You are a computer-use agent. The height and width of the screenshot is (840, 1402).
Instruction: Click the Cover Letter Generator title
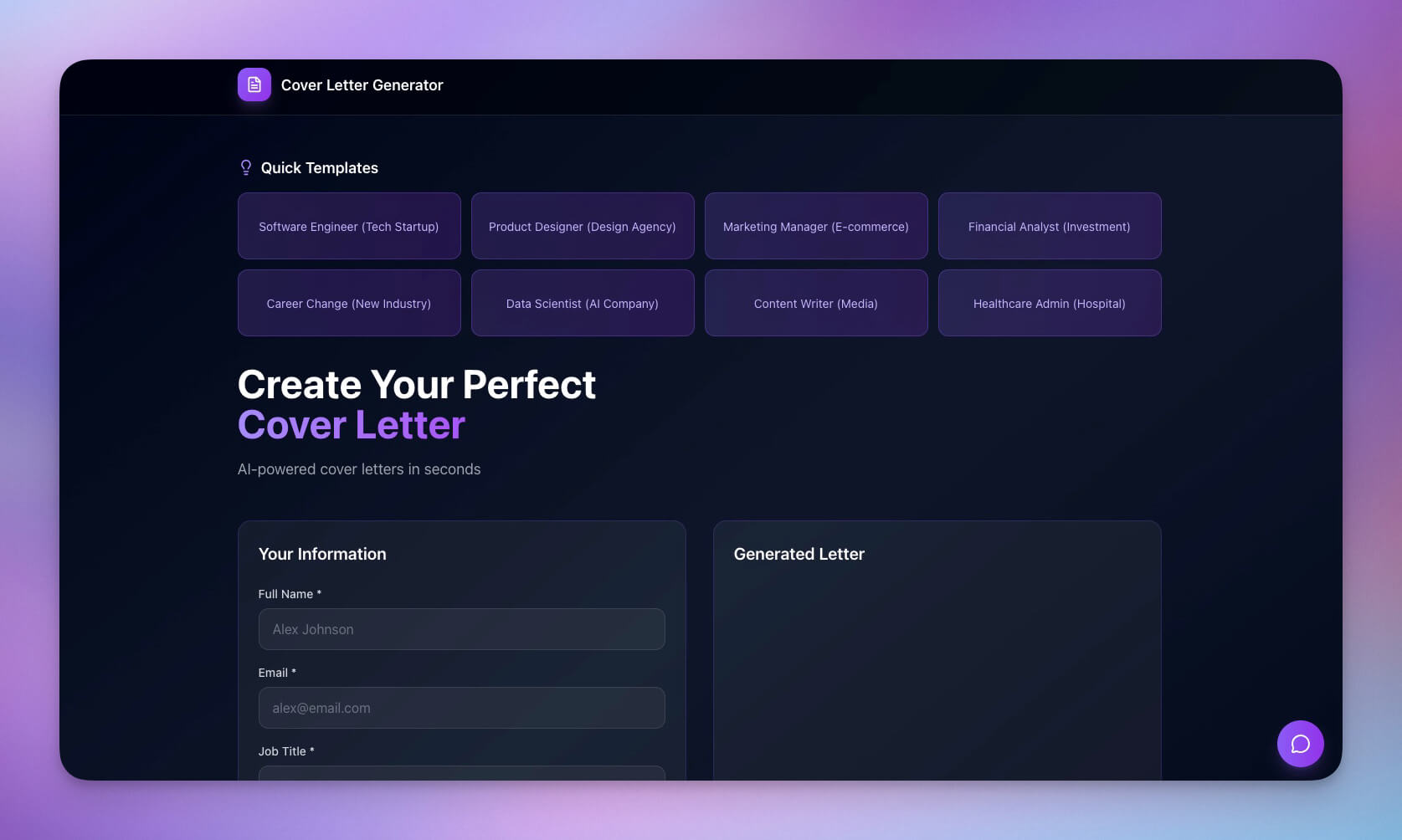tap(362, 85)
